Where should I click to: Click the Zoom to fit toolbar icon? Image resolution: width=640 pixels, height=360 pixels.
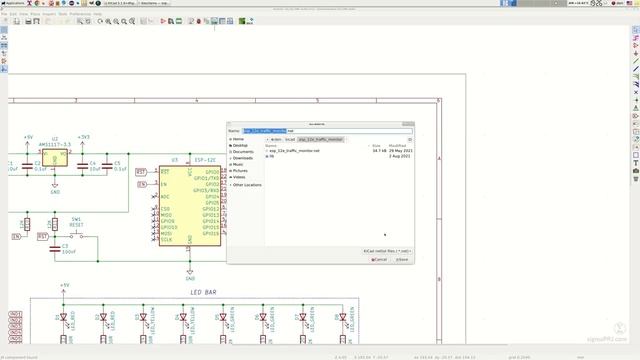124,21
